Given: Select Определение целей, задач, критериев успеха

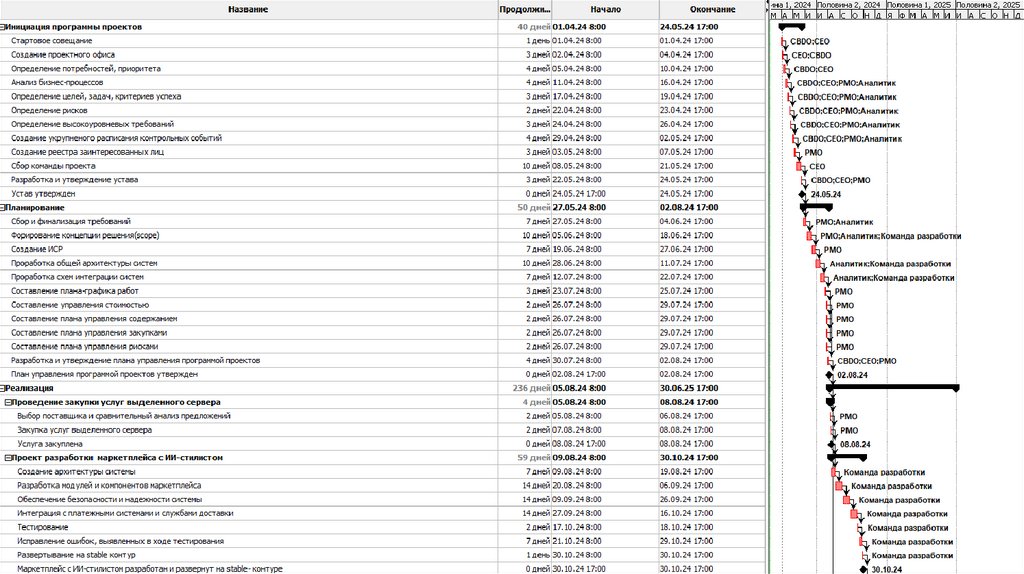Looking at the screenshot, I should coord(96,97).
